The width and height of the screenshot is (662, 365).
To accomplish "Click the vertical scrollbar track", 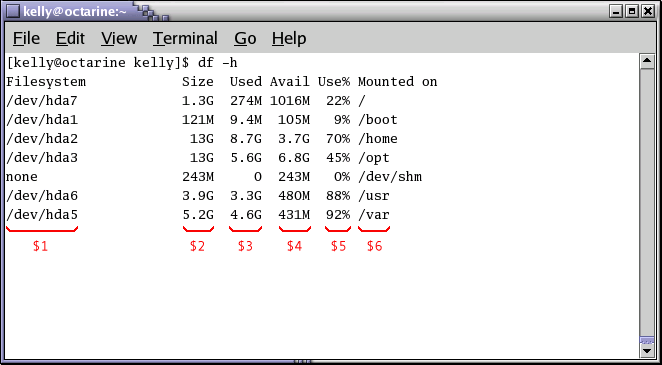I will [x=647, y=203].
